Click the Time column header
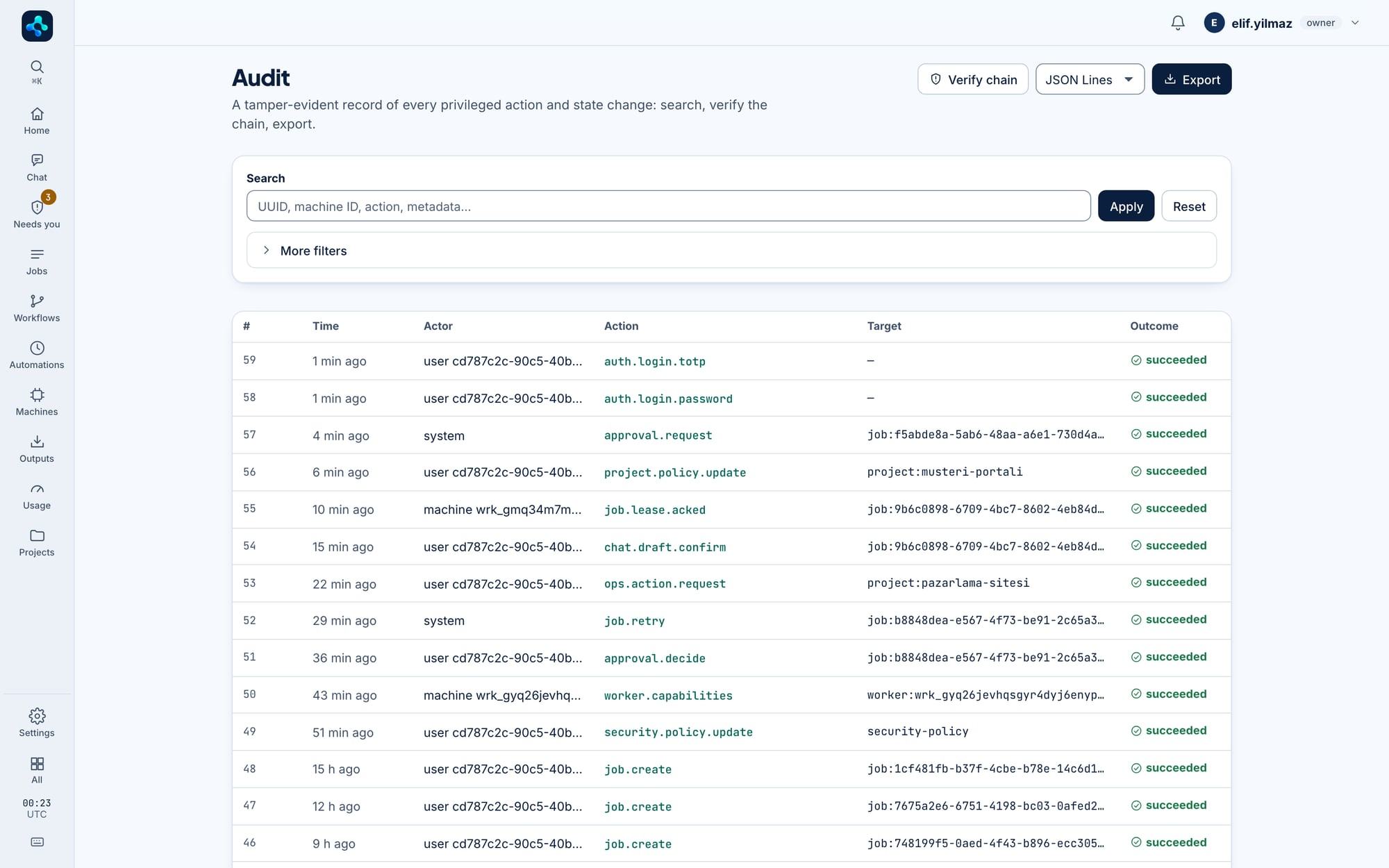 pyautogui.click(x=326, y=326)
